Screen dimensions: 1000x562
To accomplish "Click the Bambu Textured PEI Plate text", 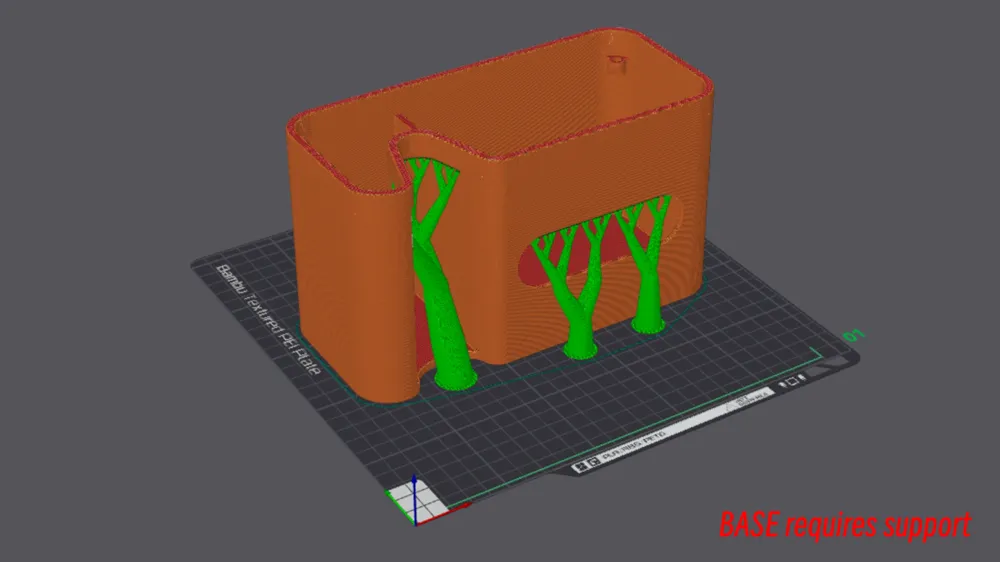I will point(268,319).
